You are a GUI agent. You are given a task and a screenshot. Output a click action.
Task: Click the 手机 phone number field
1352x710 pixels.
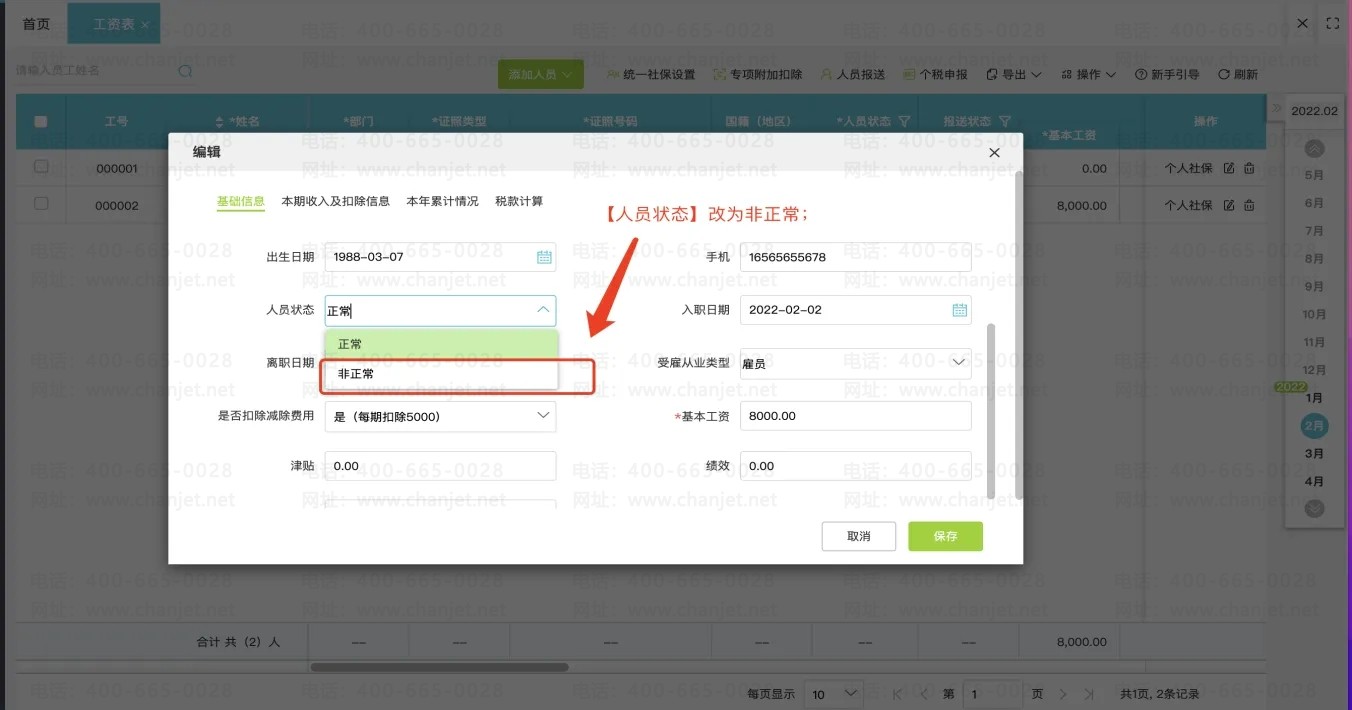[855, 257]
